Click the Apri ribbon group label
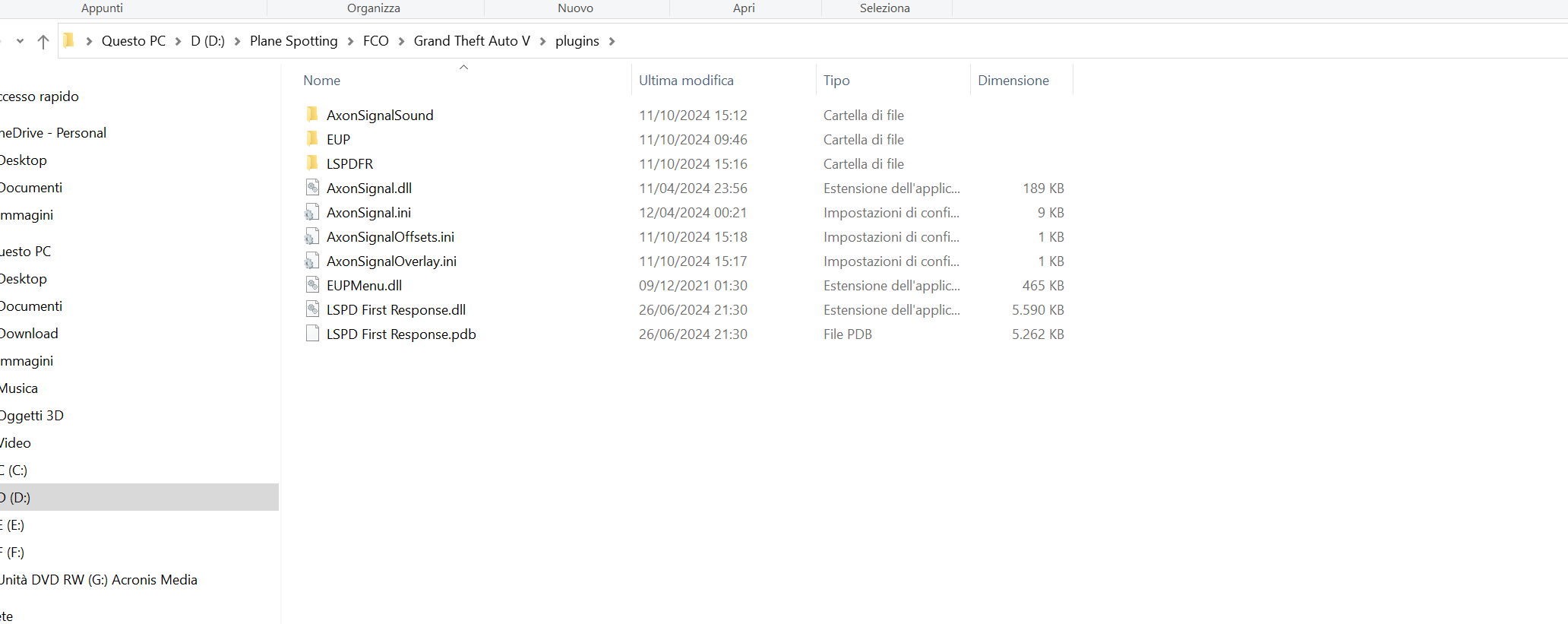This screenshot has height=624, width=1568. (x=744, y=8)
